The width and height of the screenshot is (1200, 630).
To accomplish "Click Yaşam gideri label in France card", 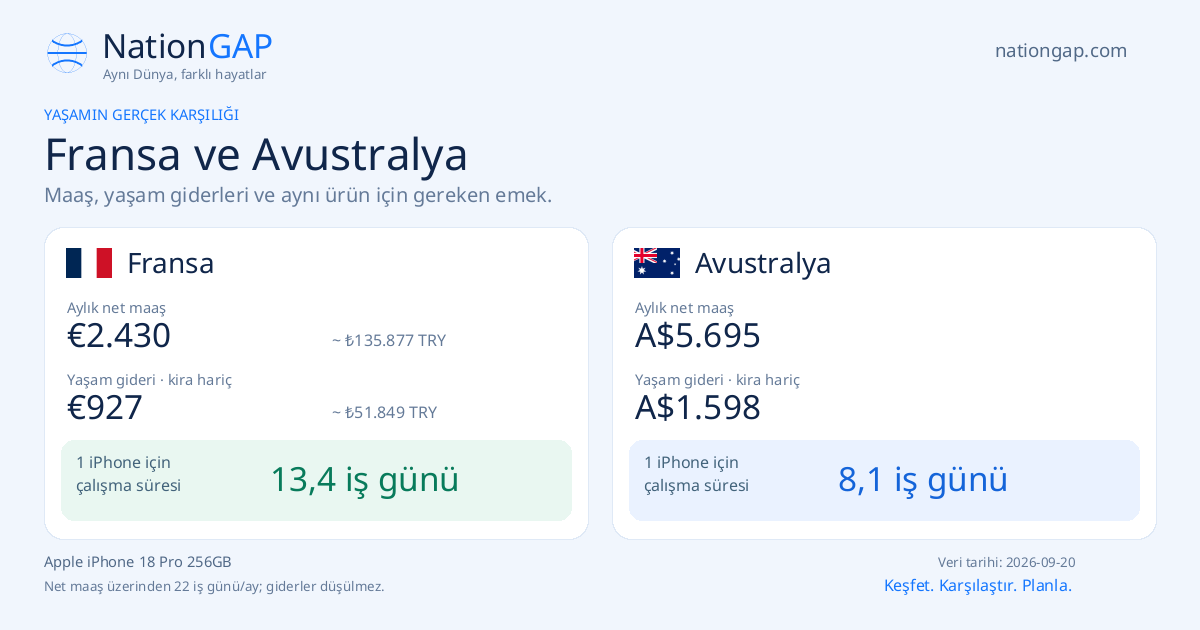I will point(149,379).
